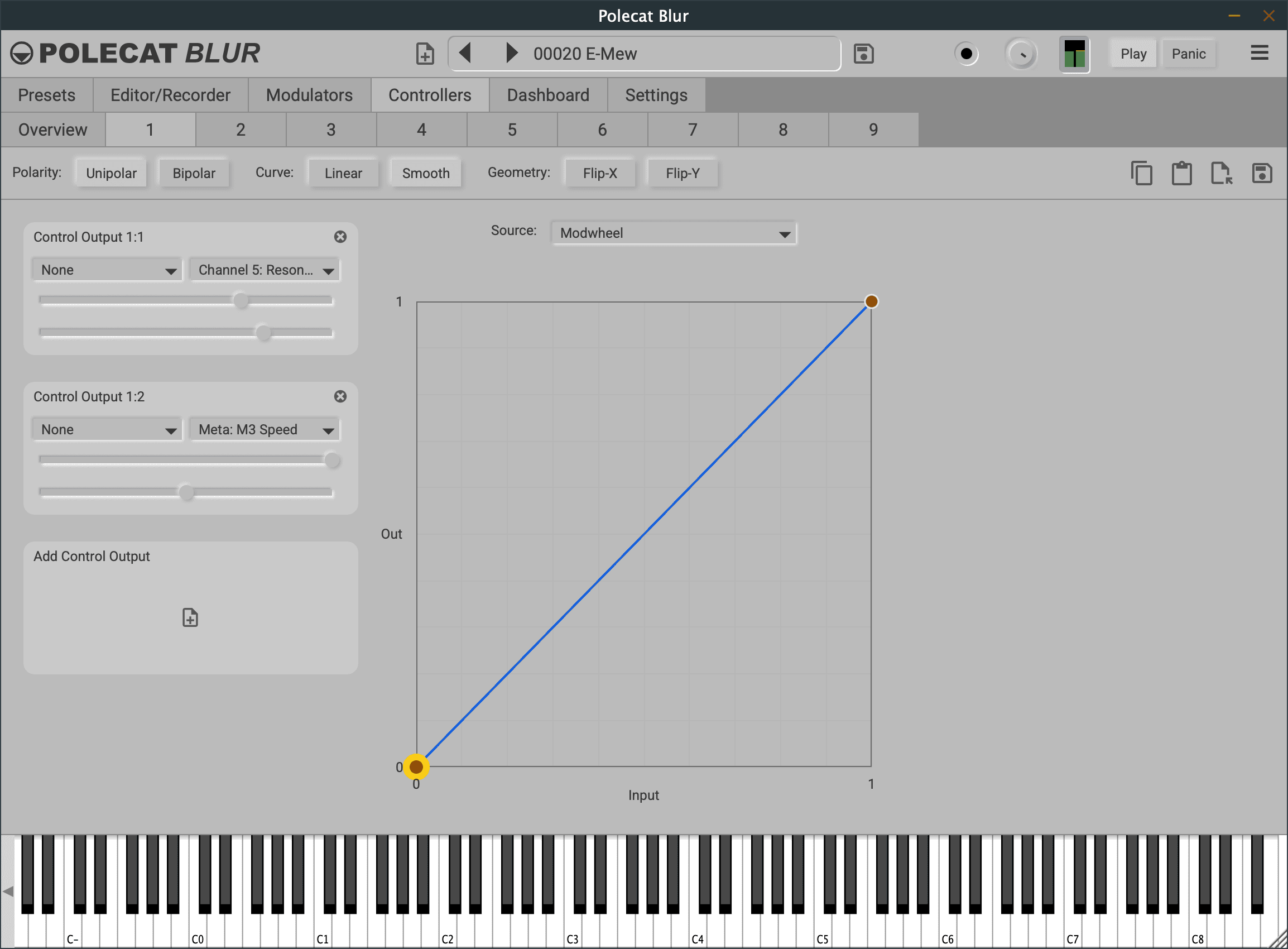The height and width of the screenshot is (949, 1288).
Task: Go to the previous preset arrow
Action: pos(465,53)
